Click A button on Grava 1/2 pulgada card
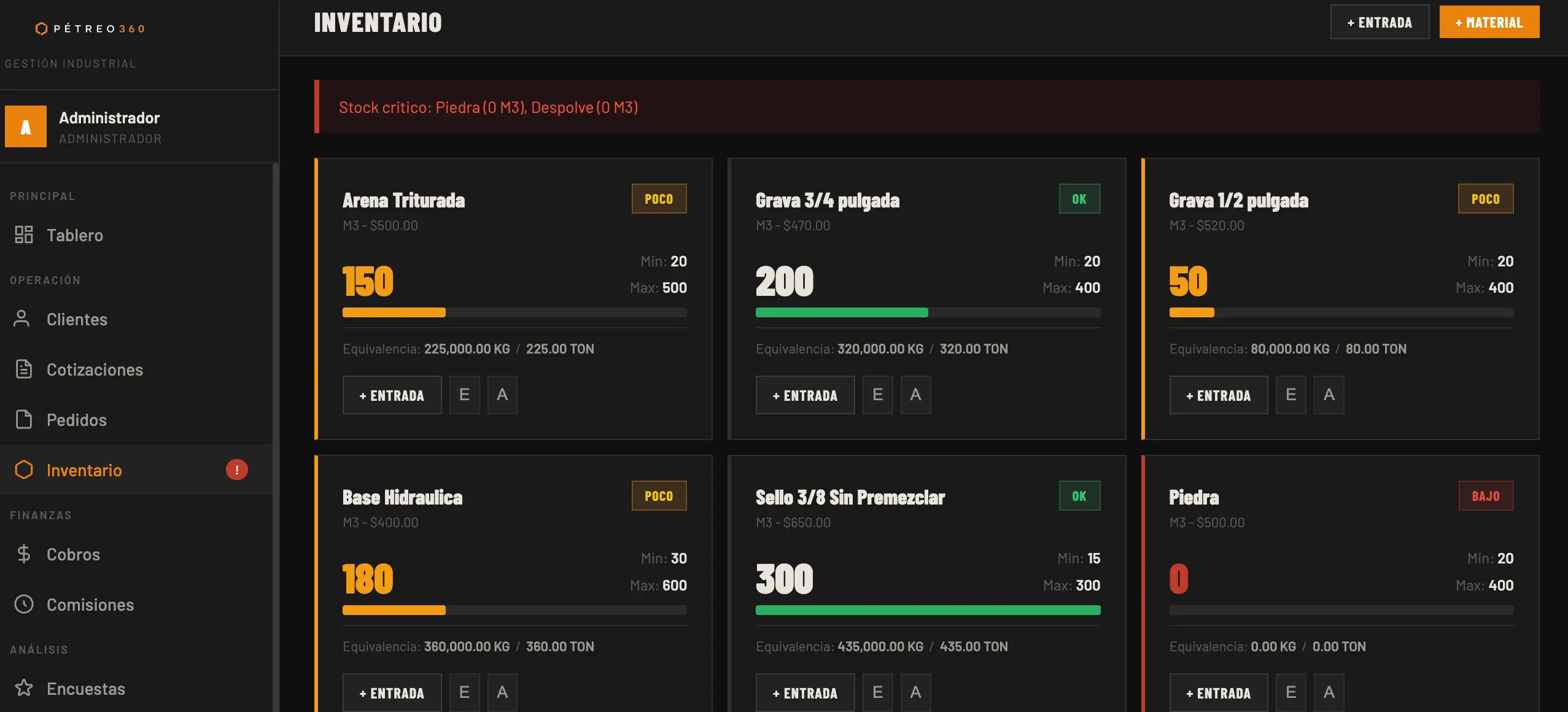1568x712 pixels. coord(1329,395)
